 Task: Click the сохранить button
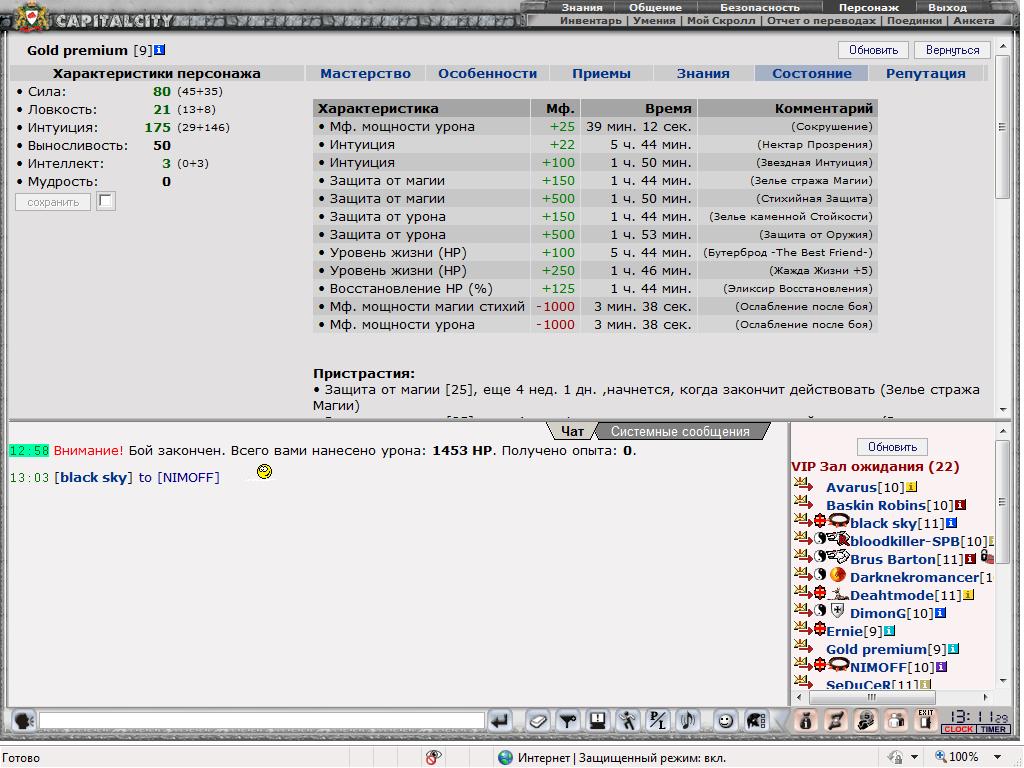(x=53, y=202)
